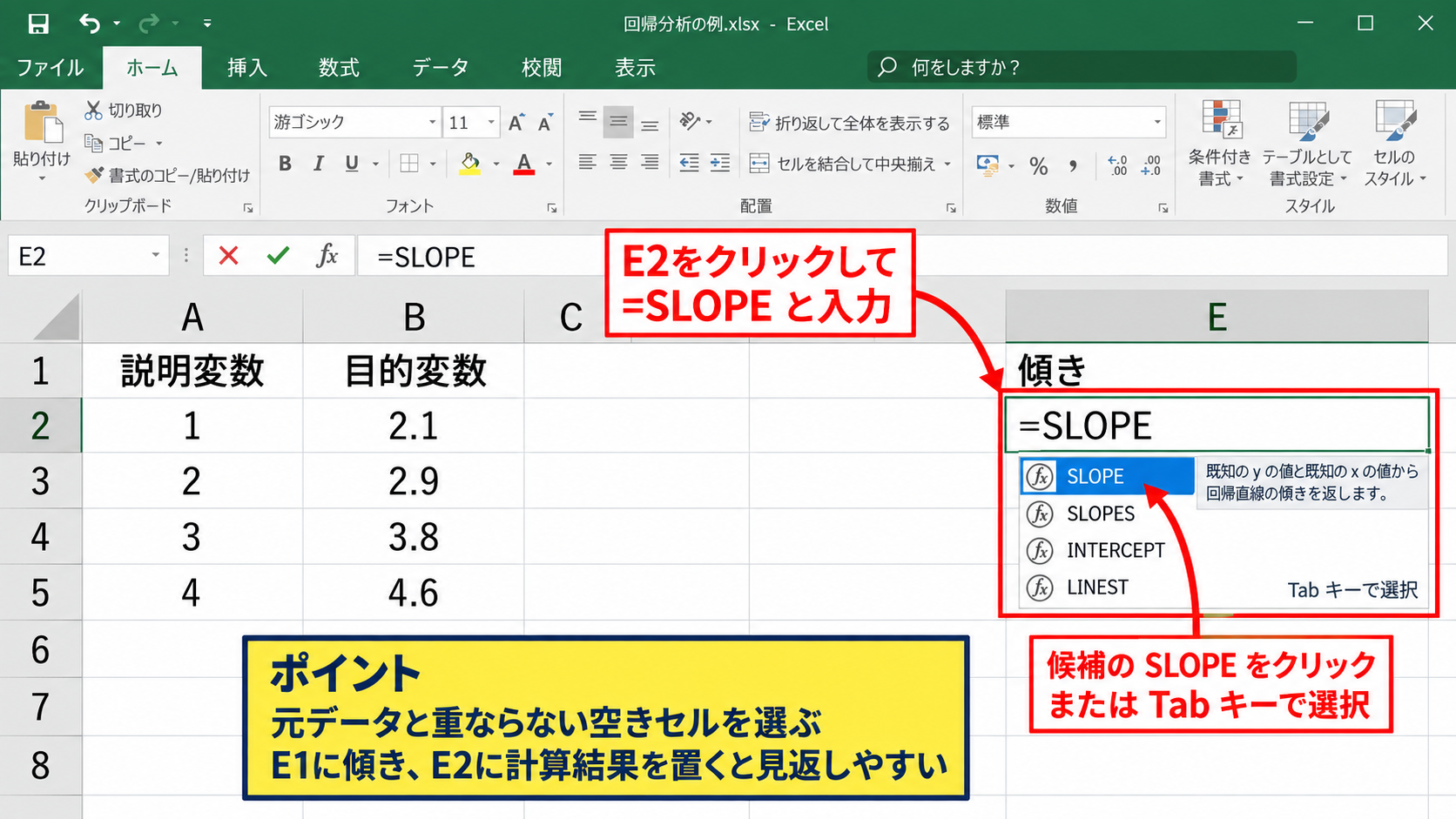1456x819 pixels.
Task: Apply the red font color A
Action: [524, 164]
